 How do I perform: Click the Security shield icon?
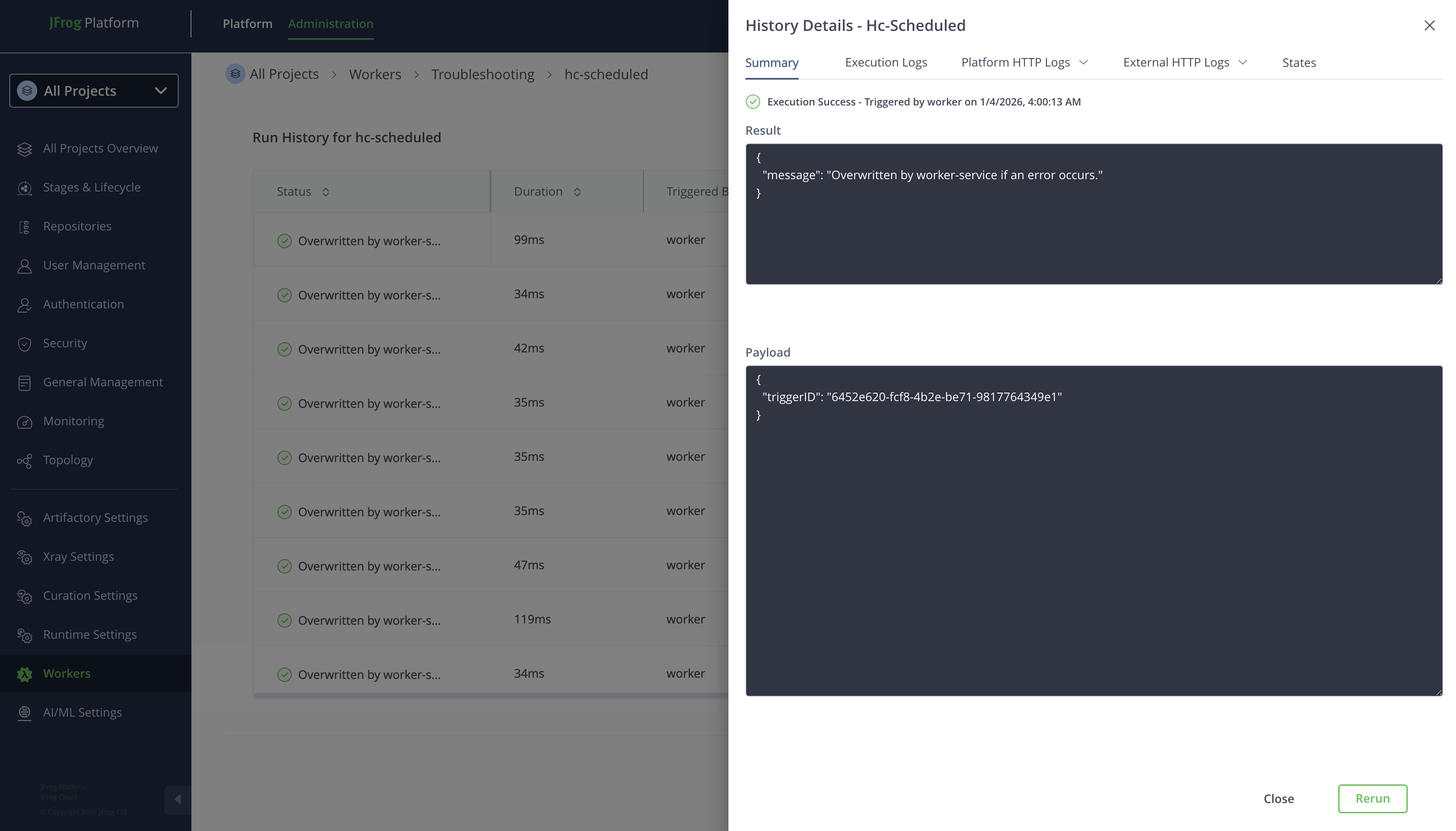coord(24,343)
